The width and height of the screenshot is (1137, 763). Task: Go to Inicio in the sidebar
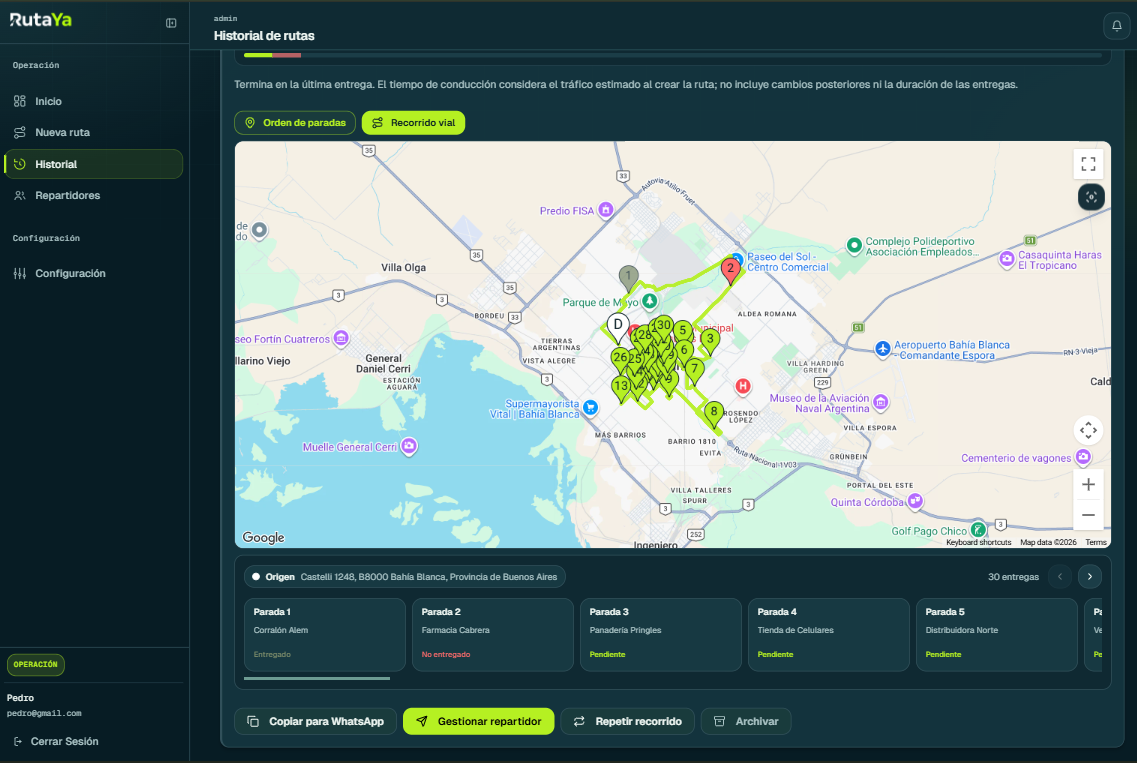click(94, 102)
